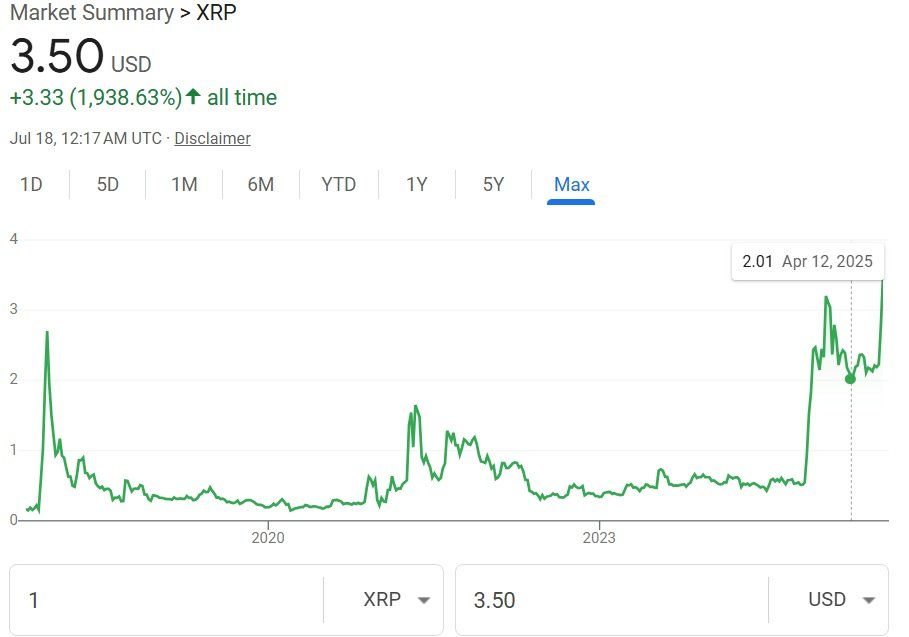This screenshot has width=909, height=637.
Task: Switch to the 5Y chart view
Action: coord(492,184)
